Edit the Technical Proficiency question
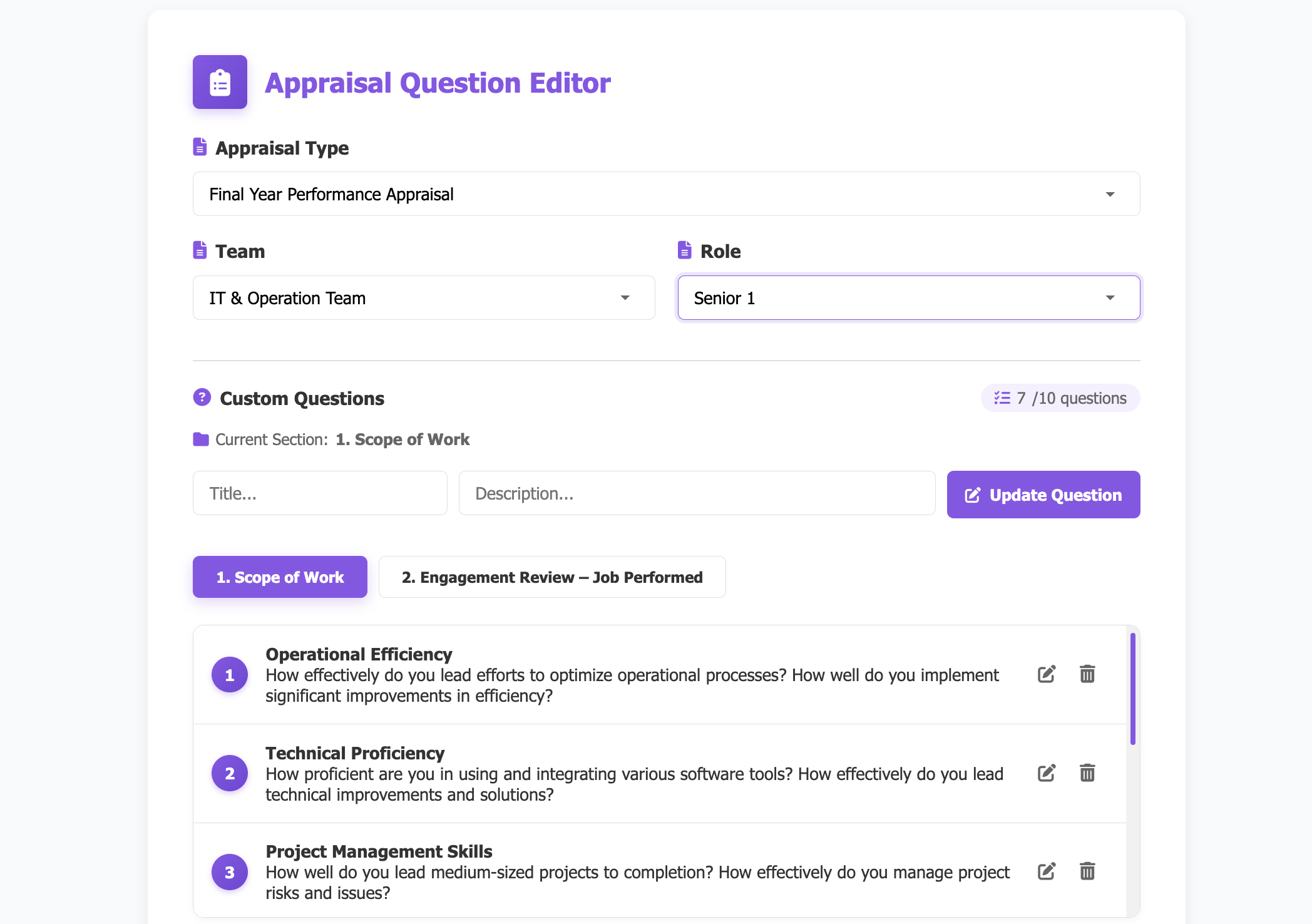1312x924 pixels. click(x=1047, y=773)
